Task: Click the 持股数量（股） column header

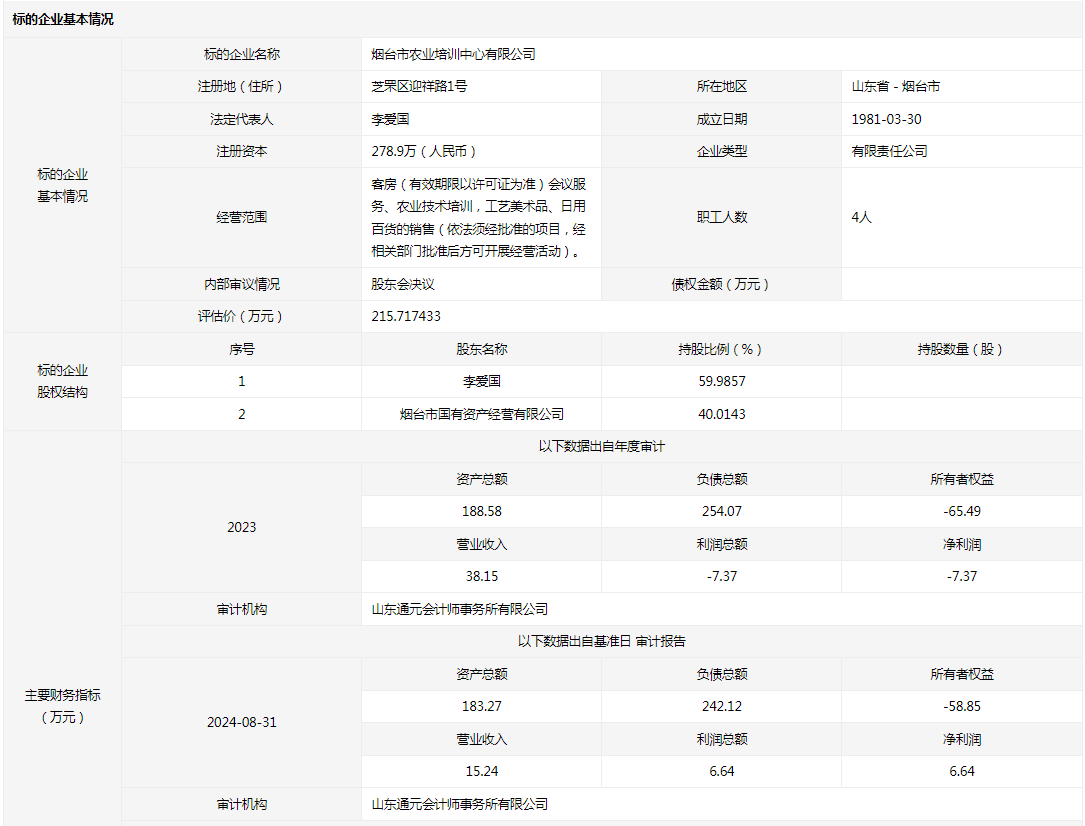Action: coord(961,349)
